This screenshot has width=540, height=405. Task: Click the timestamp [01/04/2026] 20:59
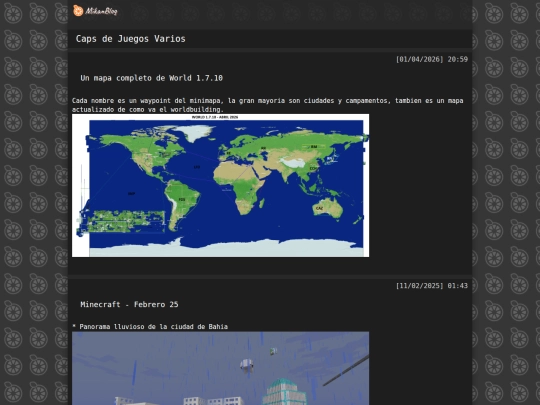click(432, 59)
